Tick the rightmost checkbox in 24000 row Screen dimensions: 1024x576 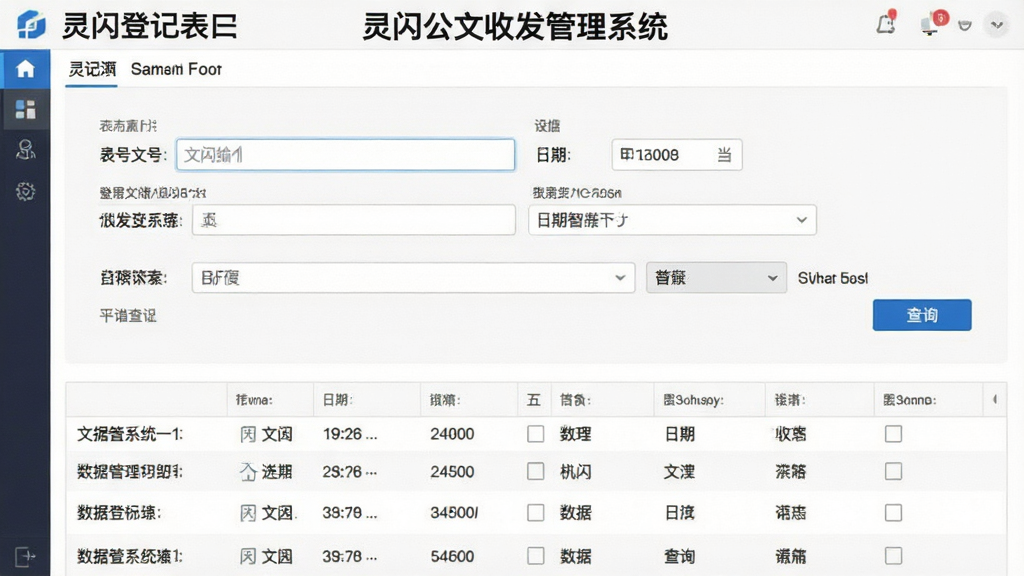click(x=893, y=434)
